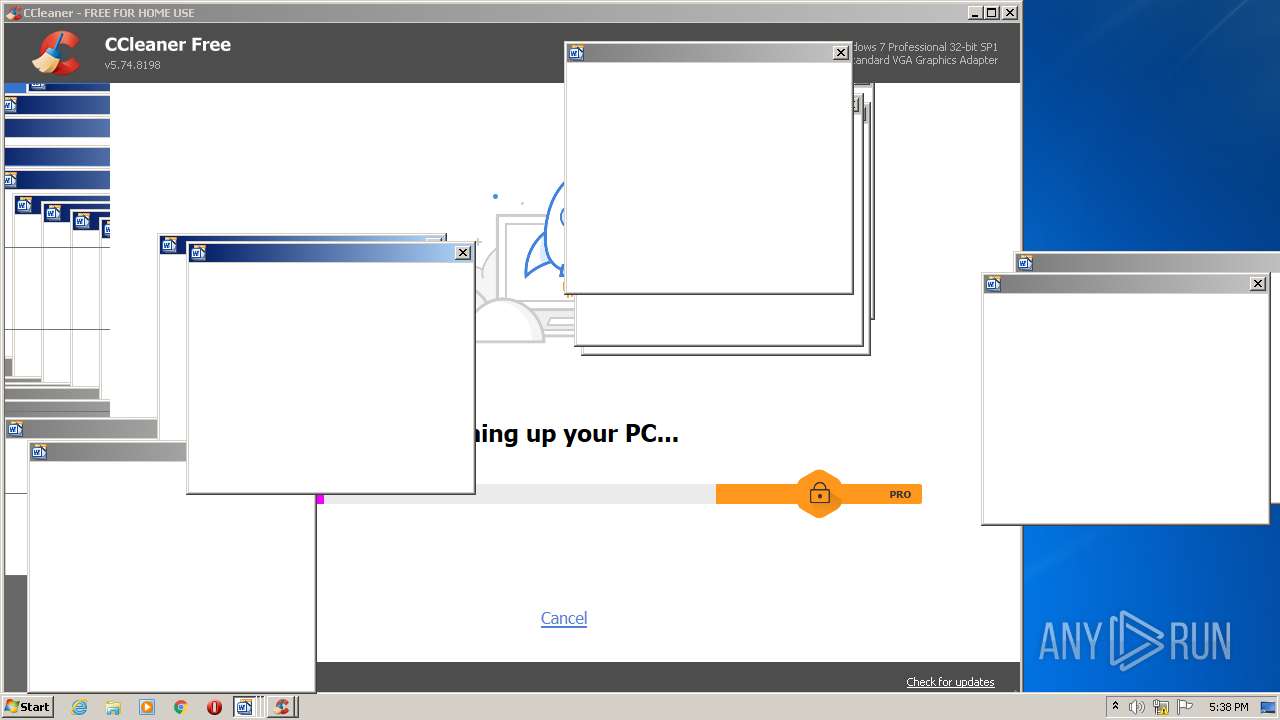This screenshot has height=720, width=1280.
Task: Close the CCleaner window
Action: pos(1010,13)
